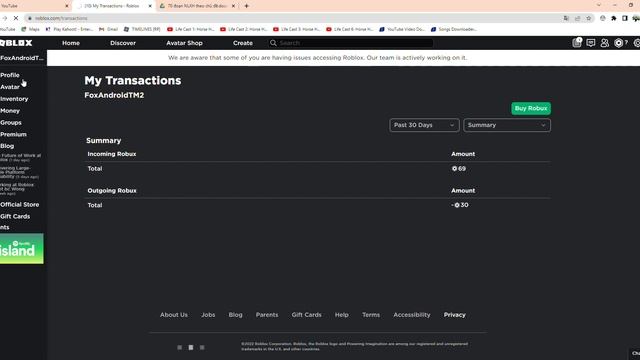Viewport: 640px width, 360px height.
Task: Open About Us footer link
Action: [x=174, y=315]
